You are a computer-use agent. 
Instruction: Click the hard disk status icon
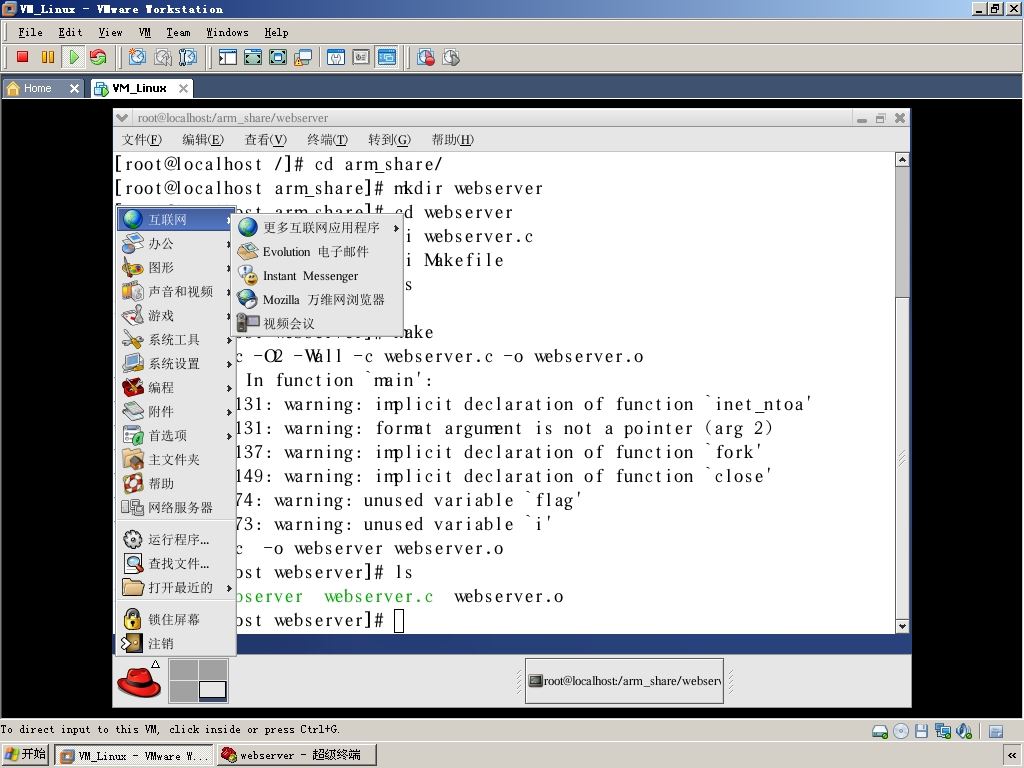click(880, 731)
